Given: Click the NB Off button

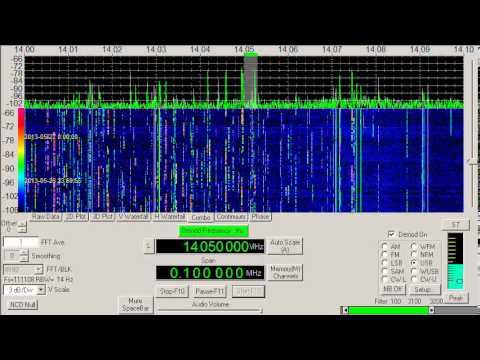Looking at the screenshot, I should [393, 289].
